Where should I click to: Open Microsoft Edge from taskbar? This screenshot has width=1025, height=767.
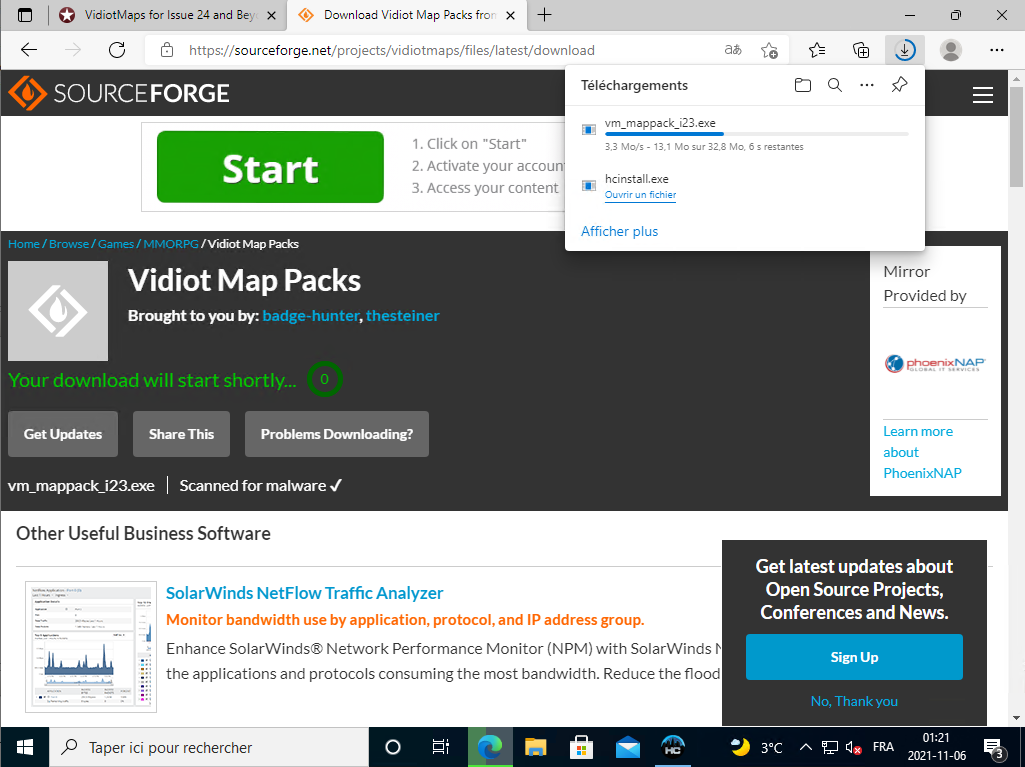489,747
